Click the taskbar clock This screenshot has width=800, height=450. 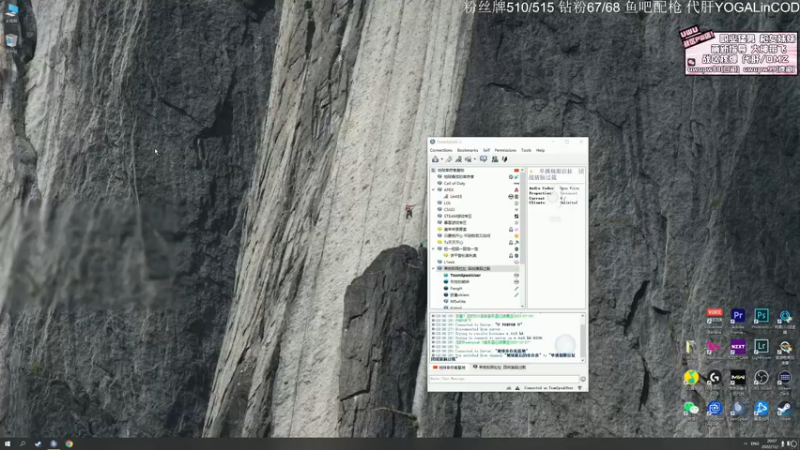pos(772,444)
